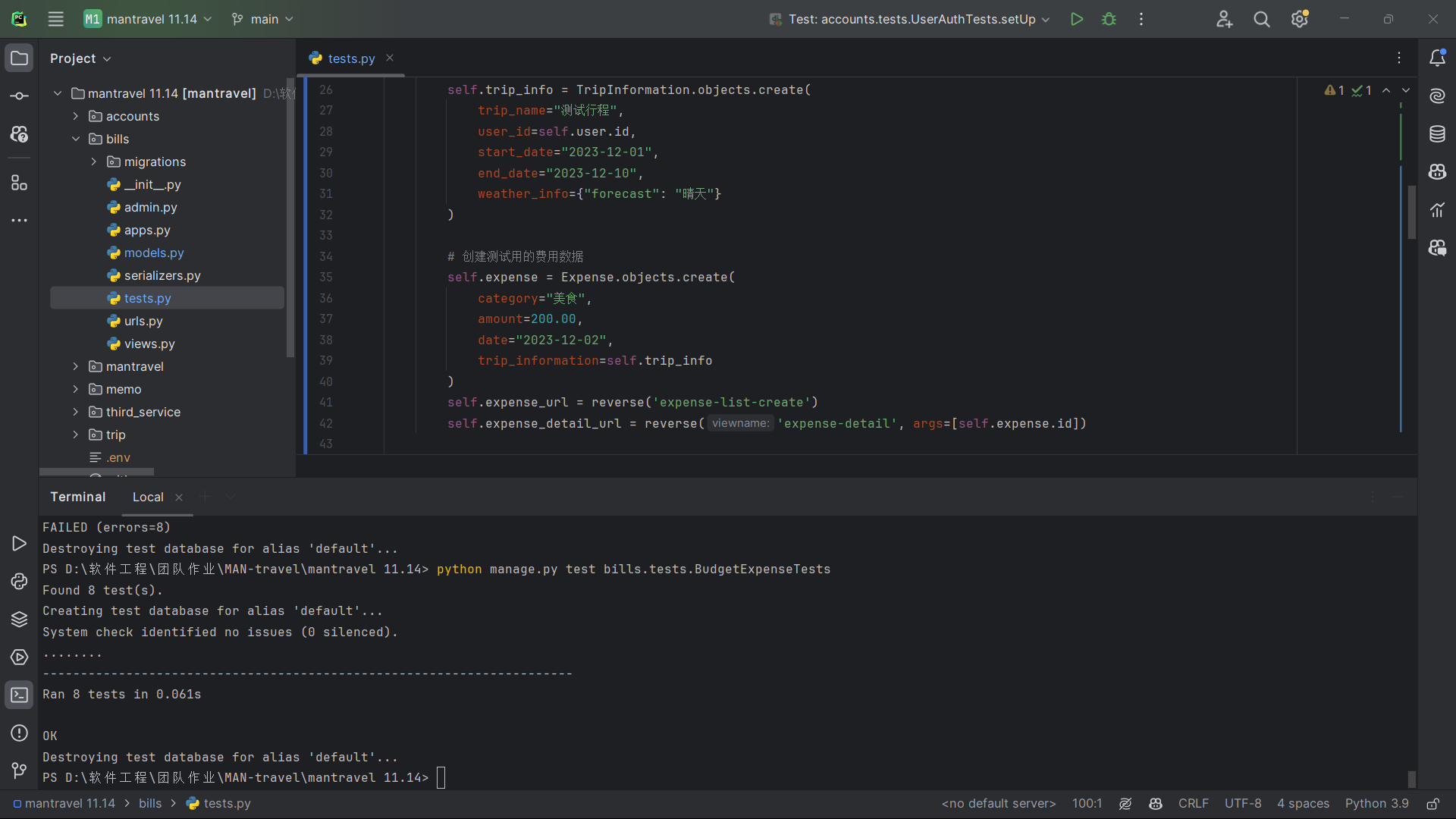Switch to the Local terminal tab
Screen dimensions: 1456x819
click(x=148, y=497)
